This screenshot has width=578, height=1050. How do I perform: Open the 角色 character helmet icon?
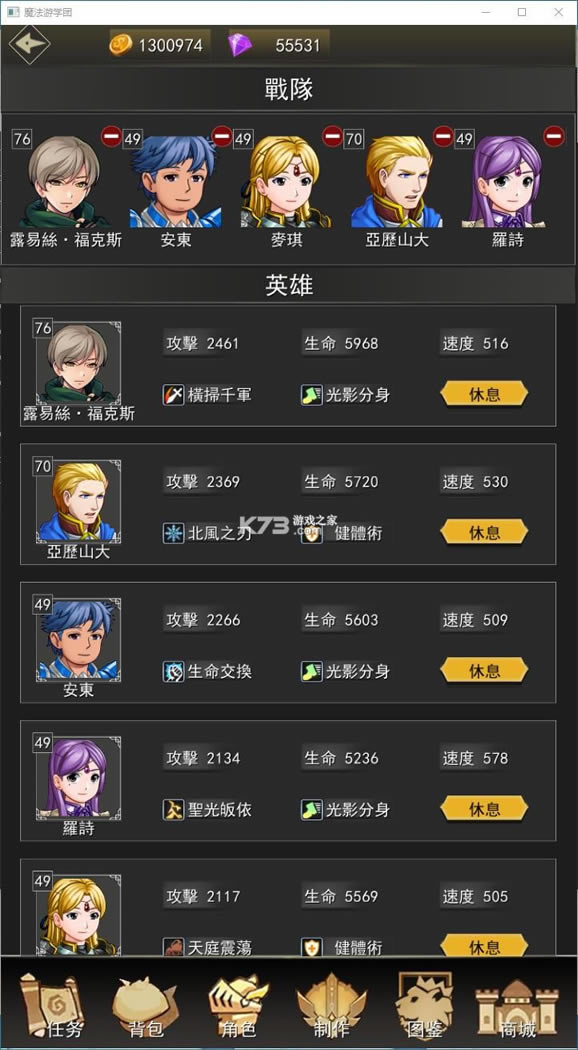238,1005
